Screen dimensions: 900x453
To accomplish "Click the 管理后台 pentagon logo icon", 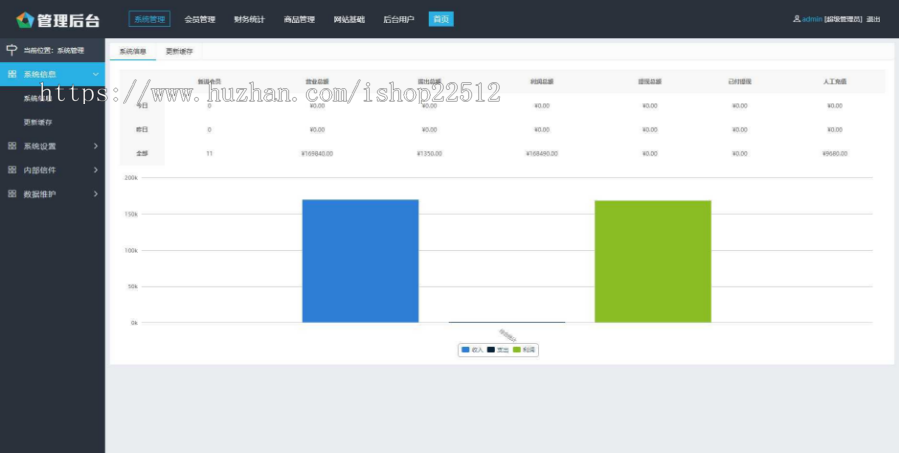I will [25, 20].
